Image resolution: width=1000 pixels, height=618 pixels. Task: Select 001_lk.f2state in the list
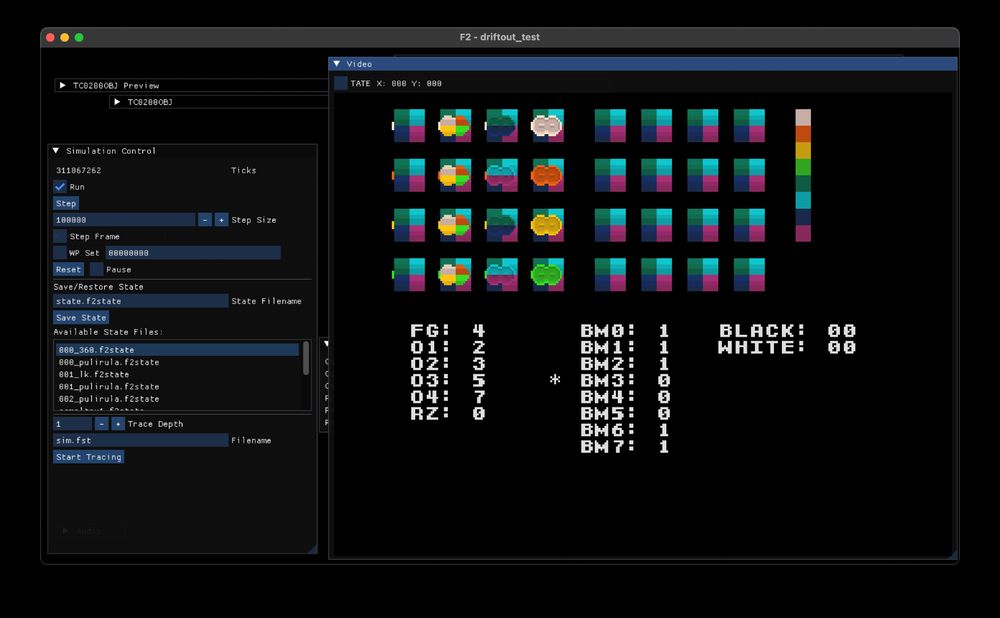point(93,374)
